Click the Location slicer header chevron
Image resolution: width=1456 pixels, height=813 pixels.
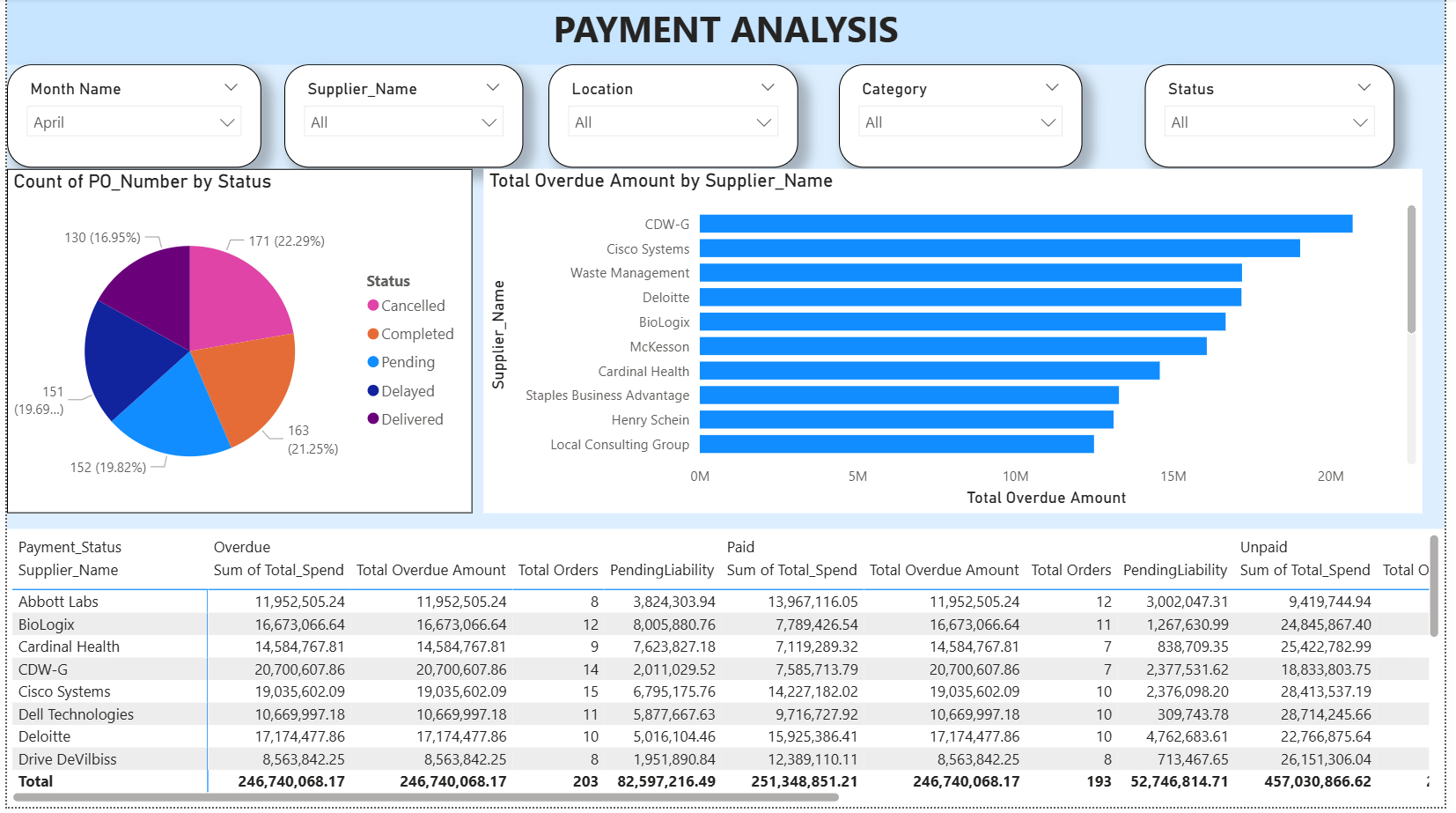pos(768,87)
